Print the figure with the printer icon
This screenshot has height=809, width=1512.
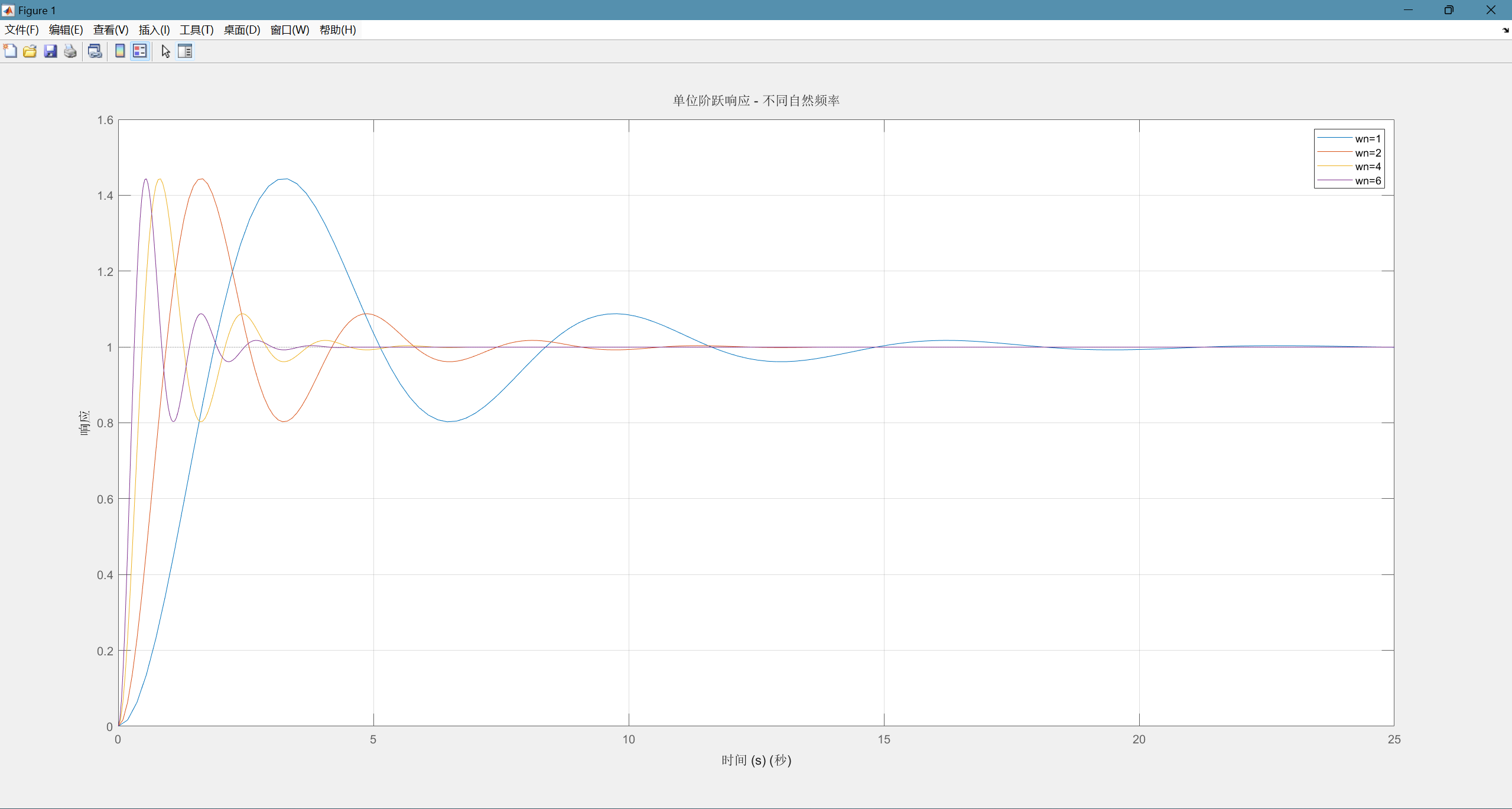click(x=70, y=51)
